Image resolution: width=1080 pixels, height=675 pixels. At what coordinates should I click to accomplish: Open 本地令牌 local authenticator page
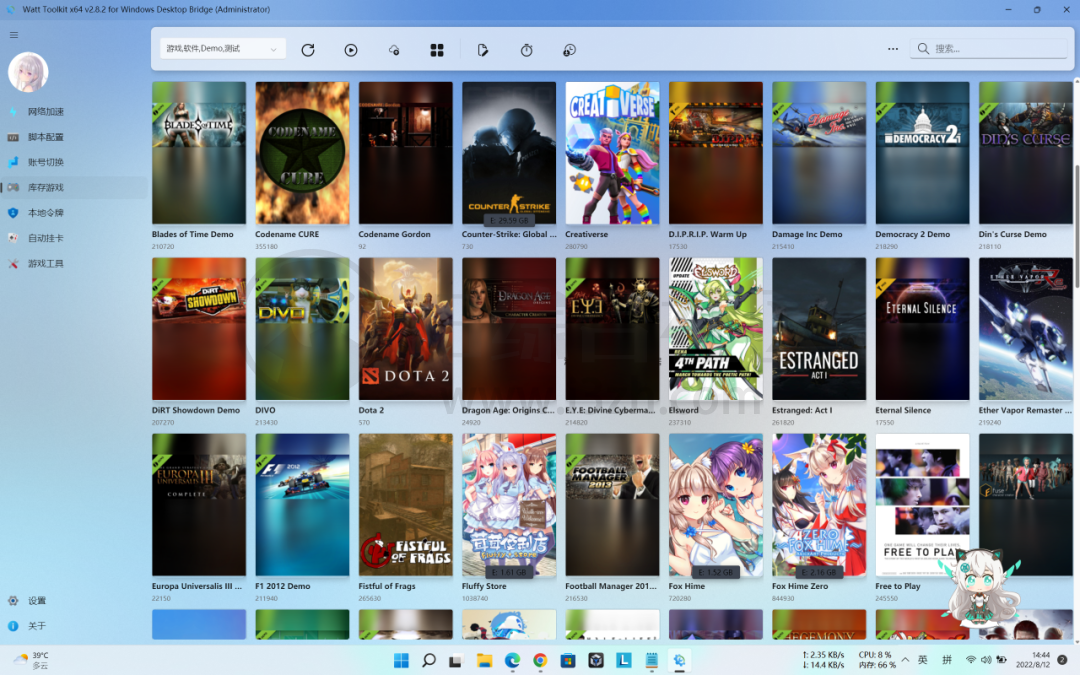74,213
